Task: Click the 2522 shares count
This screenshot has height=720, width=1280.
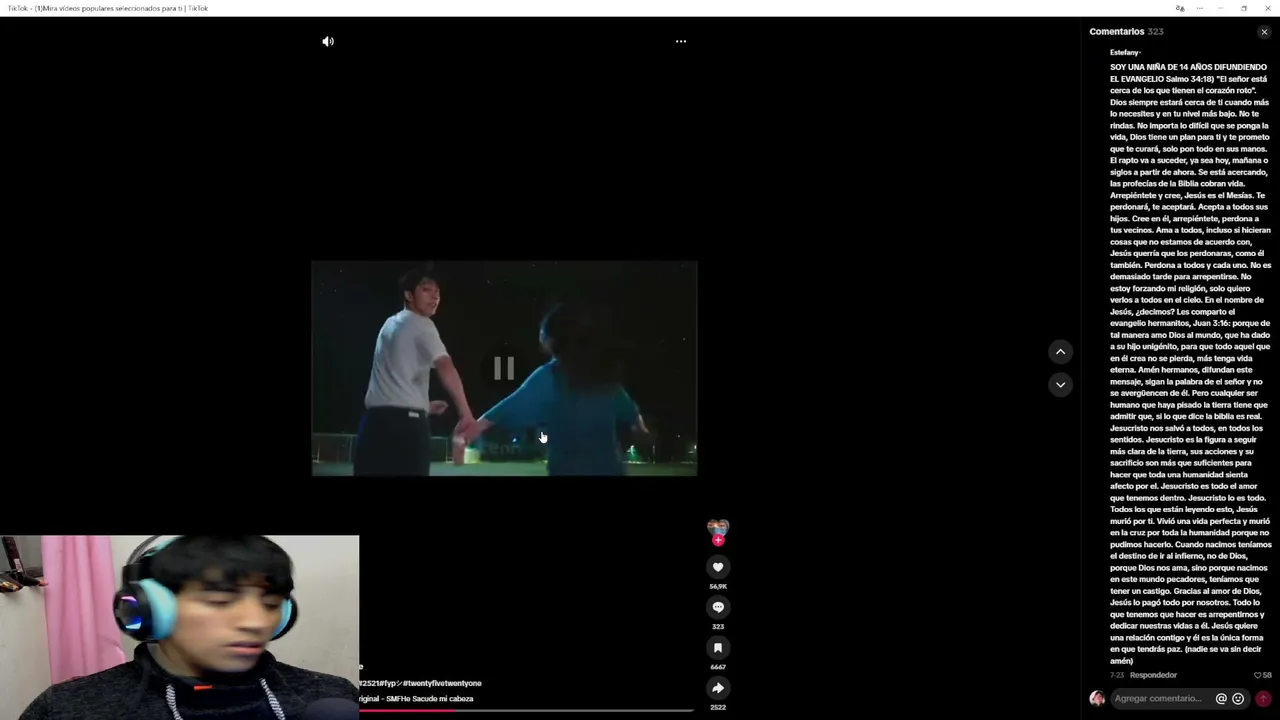Action: (718, 707)
